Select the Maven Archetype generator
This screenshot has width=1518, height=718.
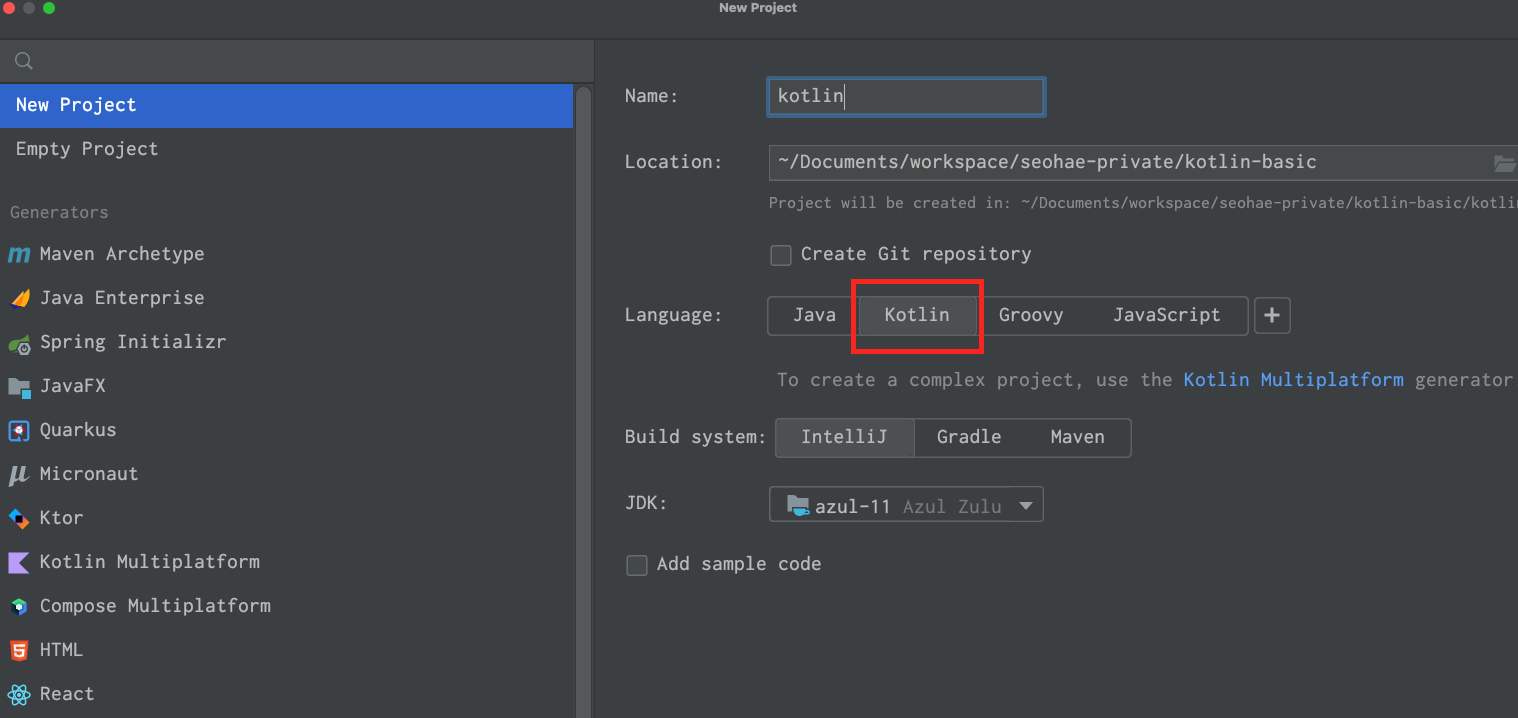pos(286,254)
